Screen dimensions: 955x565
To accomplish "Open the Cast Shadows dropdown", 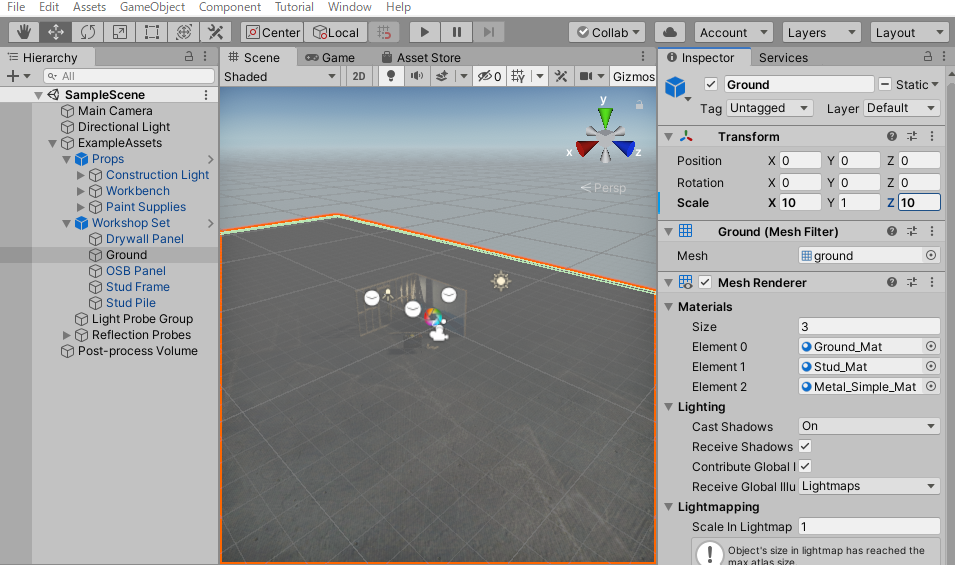I will pos(868,427).
